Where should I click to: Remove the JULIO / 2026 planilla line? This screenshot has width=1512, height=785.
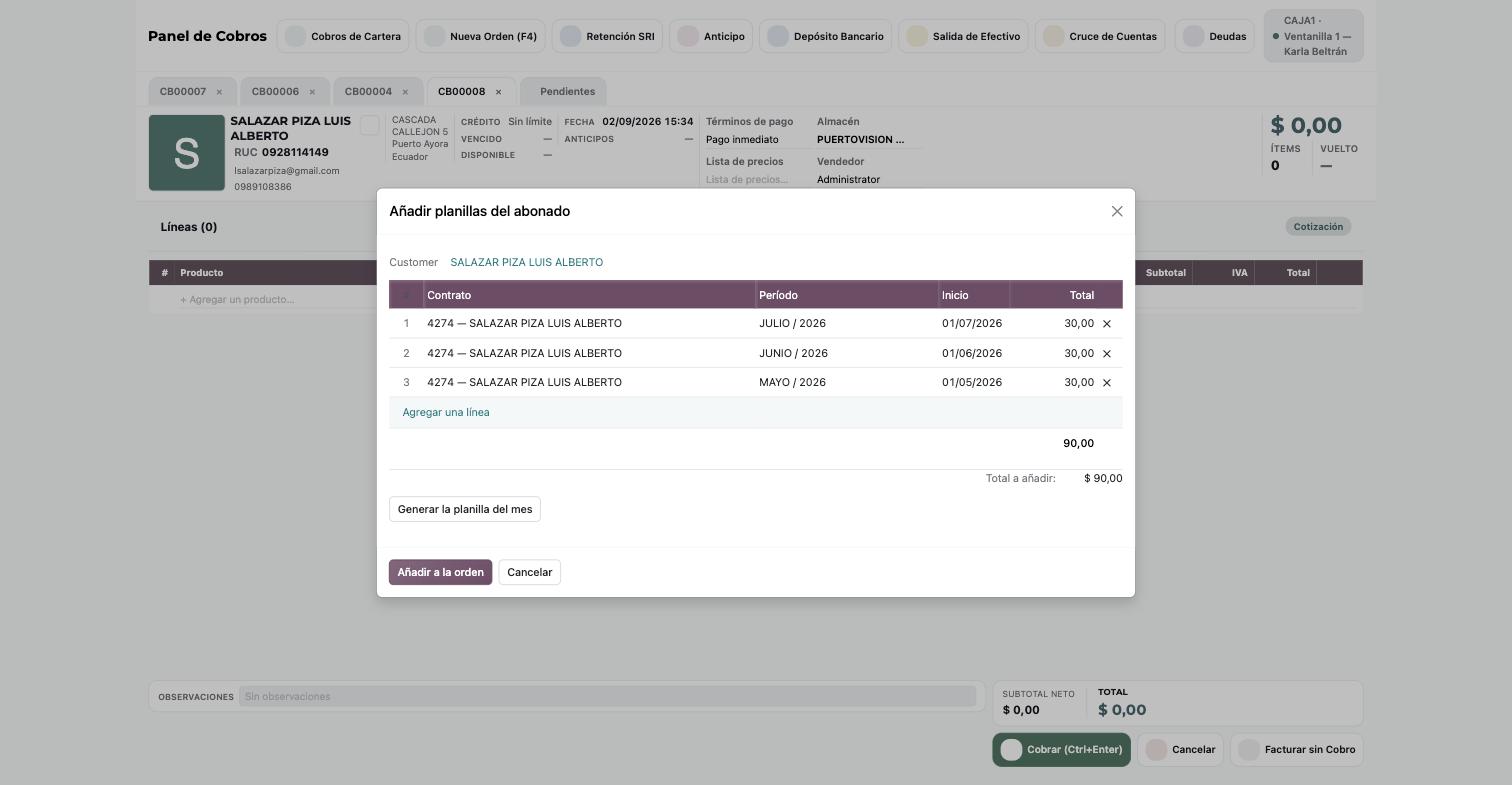pos(1106,324)
